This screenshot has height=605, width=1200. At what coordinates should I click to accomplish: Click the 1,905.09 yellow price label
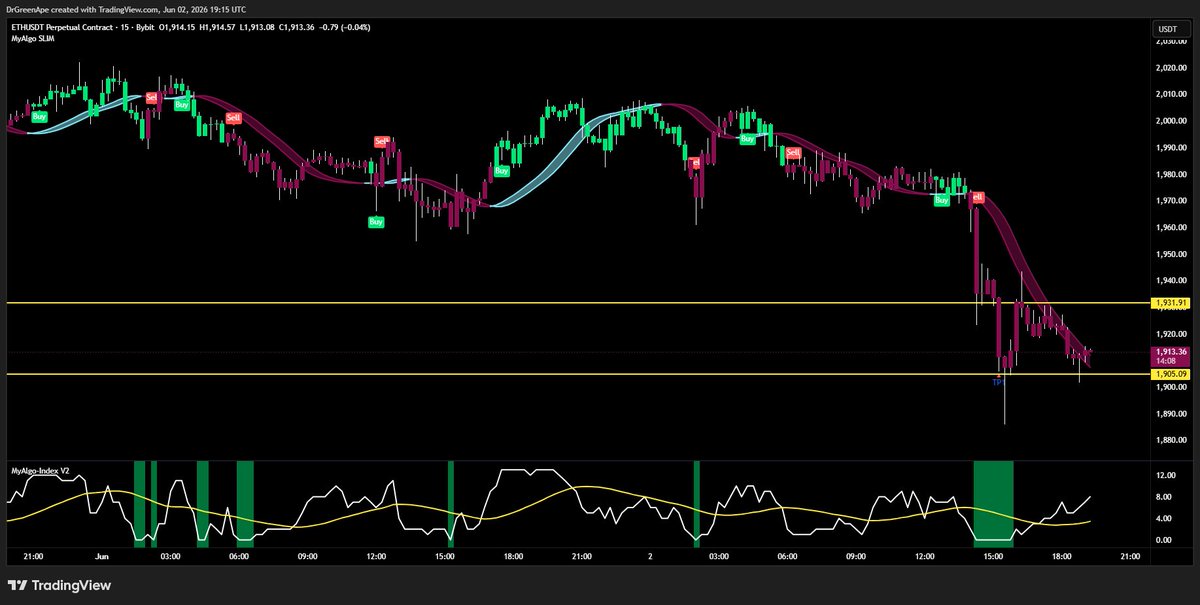(x=1169, y=374)
